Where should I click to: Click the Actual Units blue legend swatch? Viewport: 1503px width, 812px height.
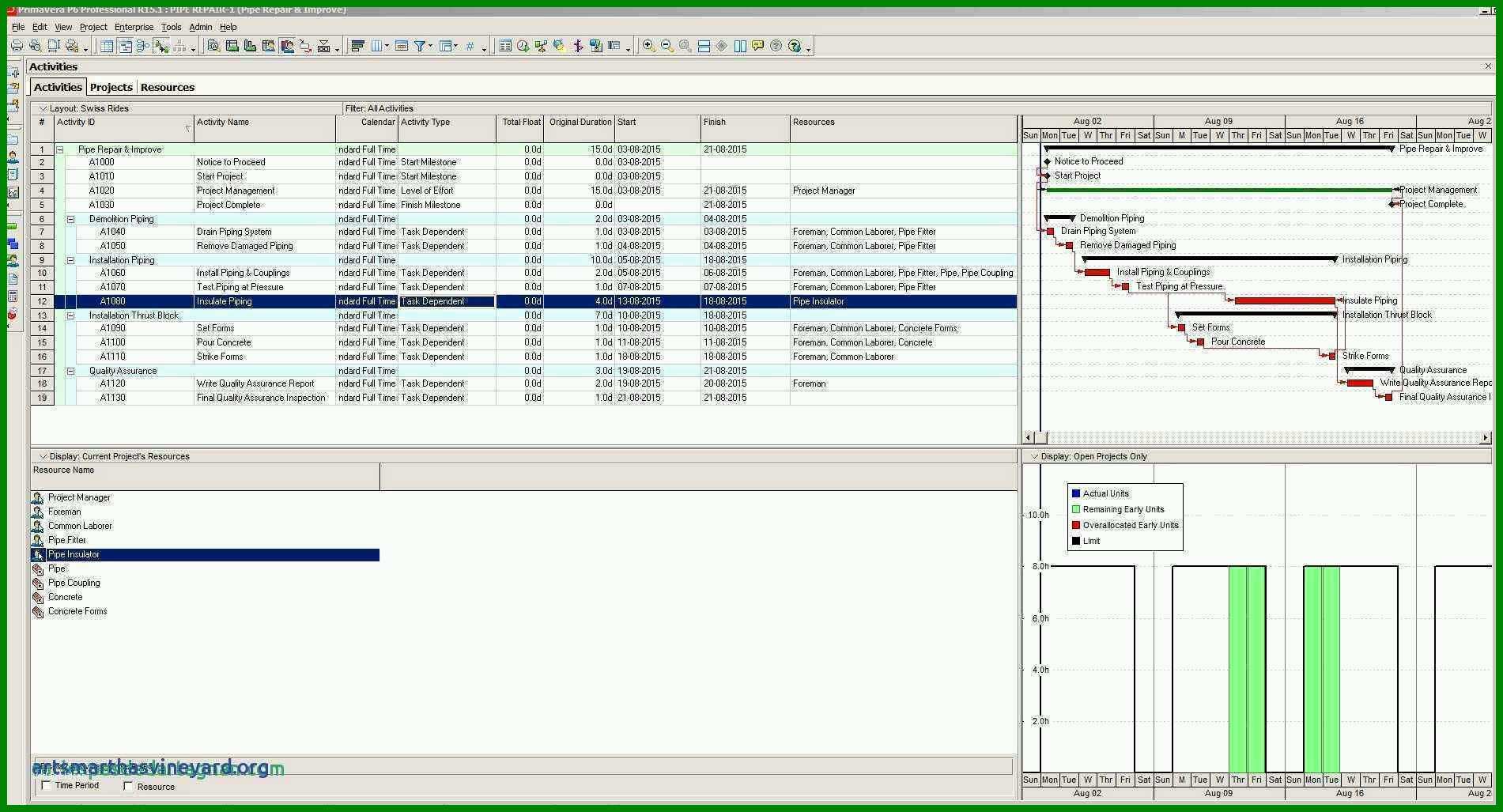click(x=1075, y=493)
